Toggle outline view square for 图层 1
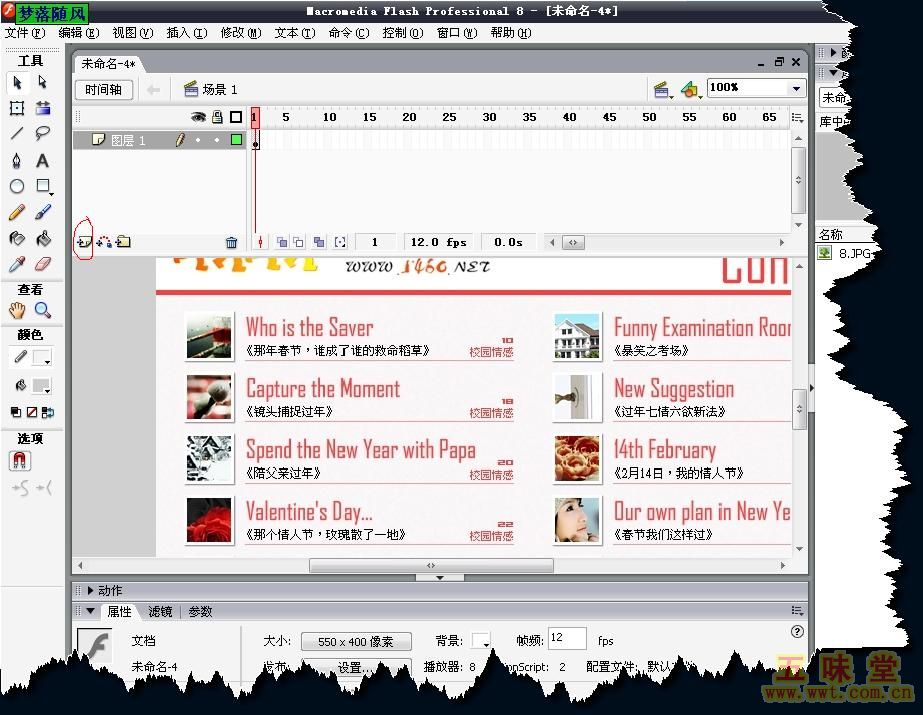923x715 pixels. tap(236, 141)
